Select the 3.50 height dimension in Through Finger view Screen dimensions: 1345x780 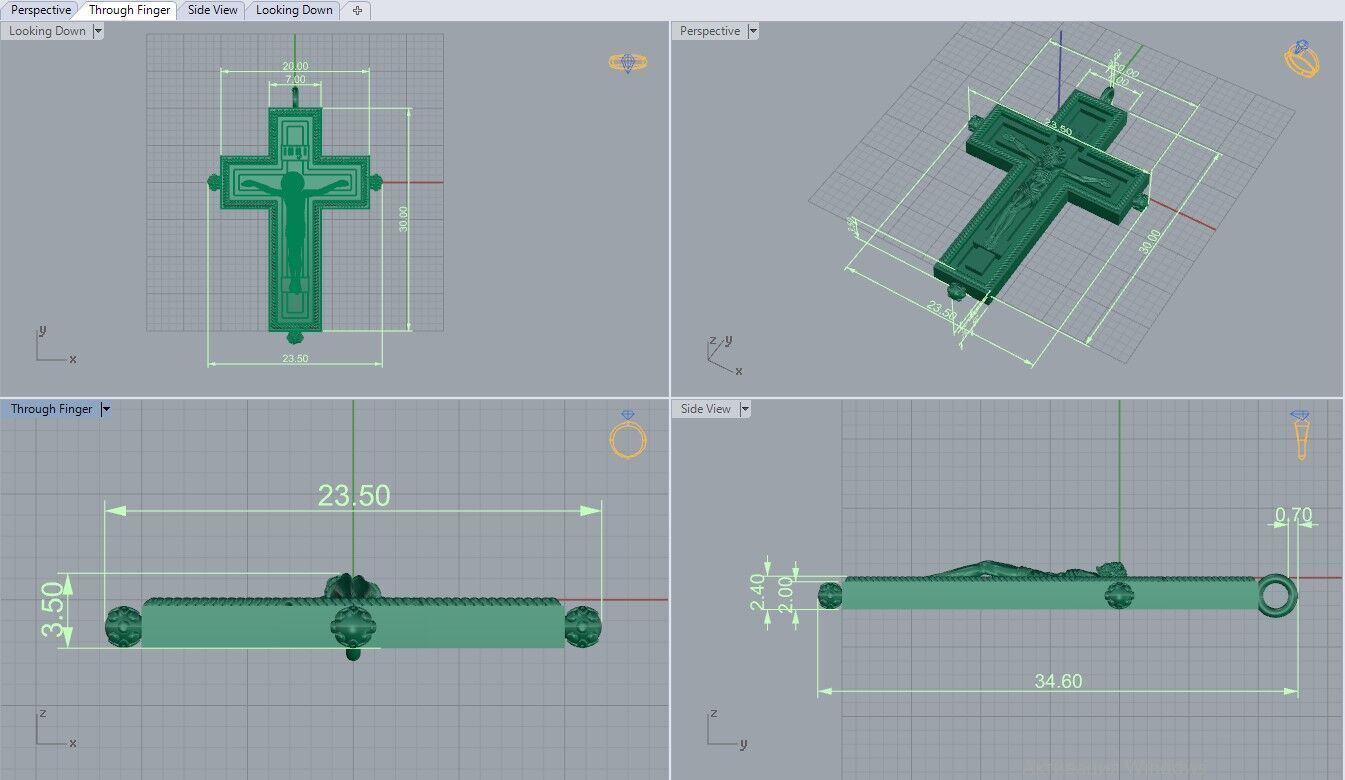point(51,610)
